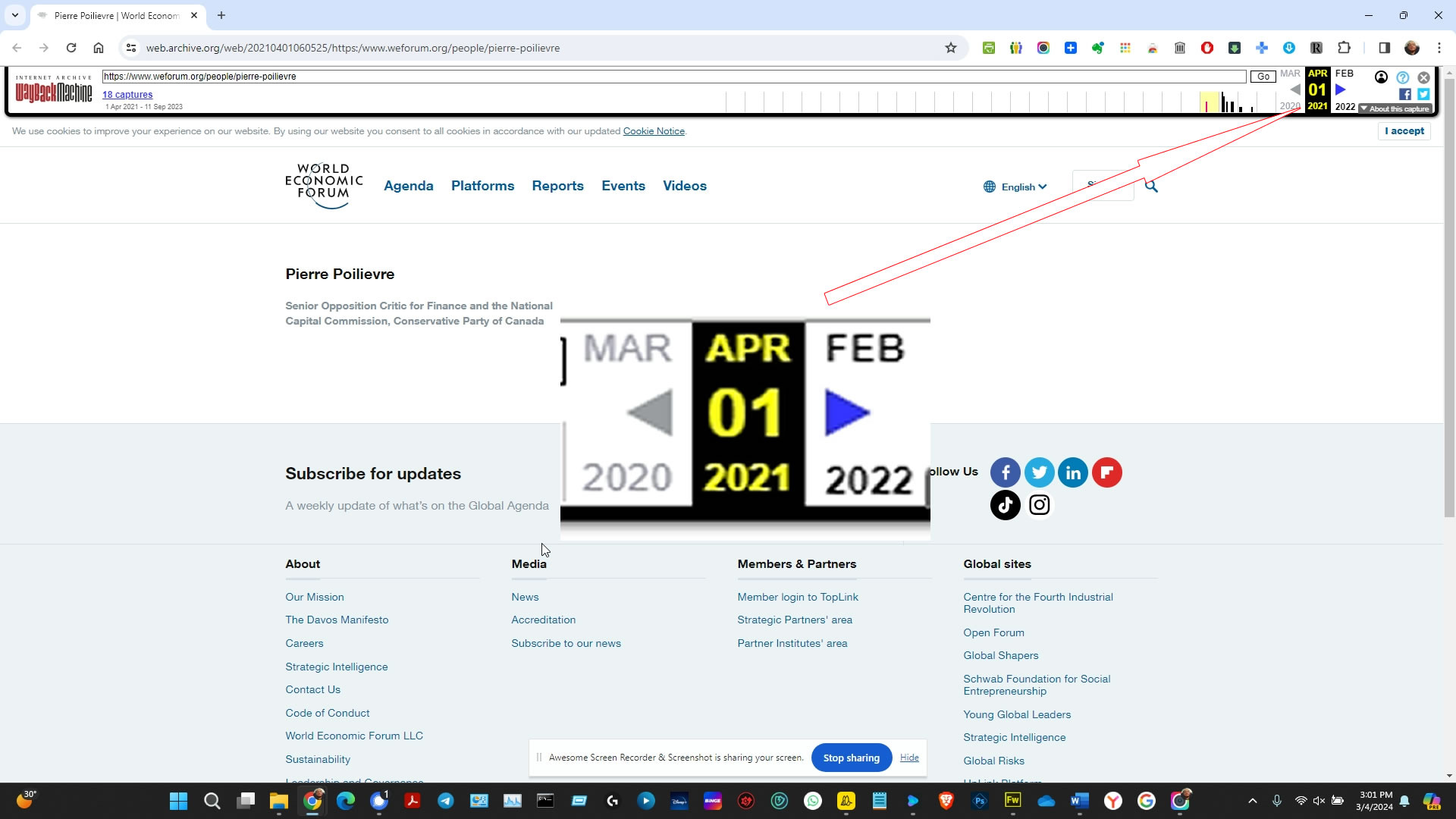Open the Agenda menu item
This screenshot has height=819, width=1456.
coord(408,186)
